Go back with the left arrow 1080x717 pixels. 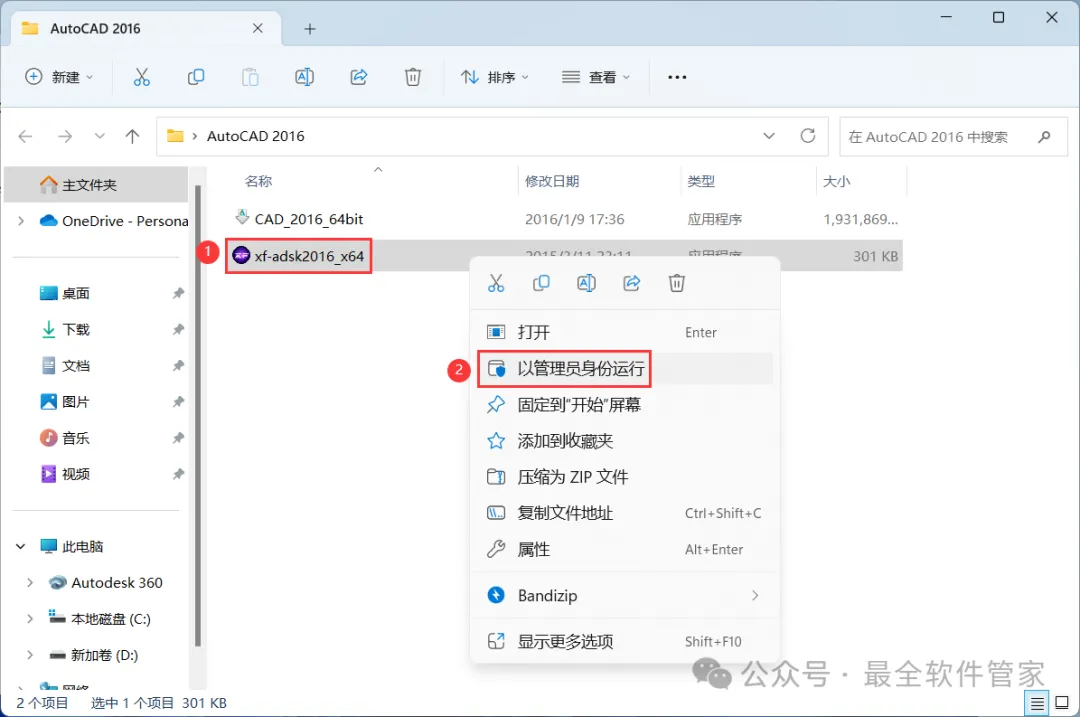(x=25, y=136)
